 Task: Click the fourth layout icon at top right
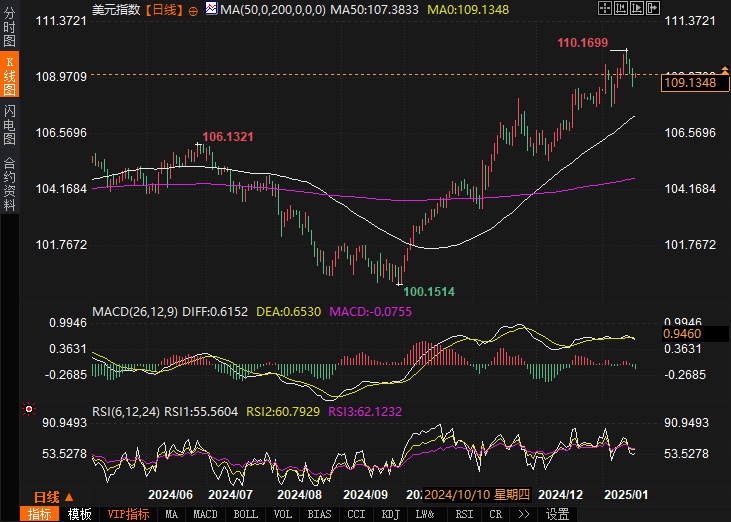click(x=654, y=8)
